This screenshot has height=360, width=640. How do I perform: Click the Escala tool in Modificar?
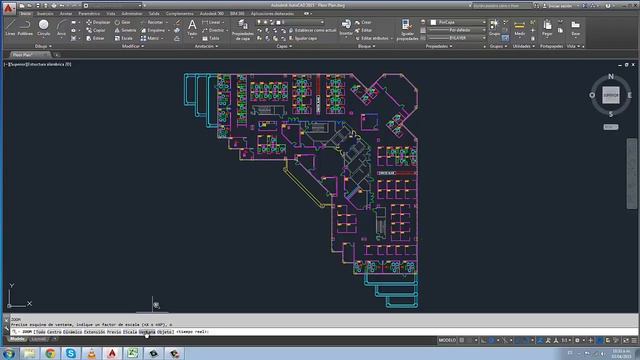124,38
